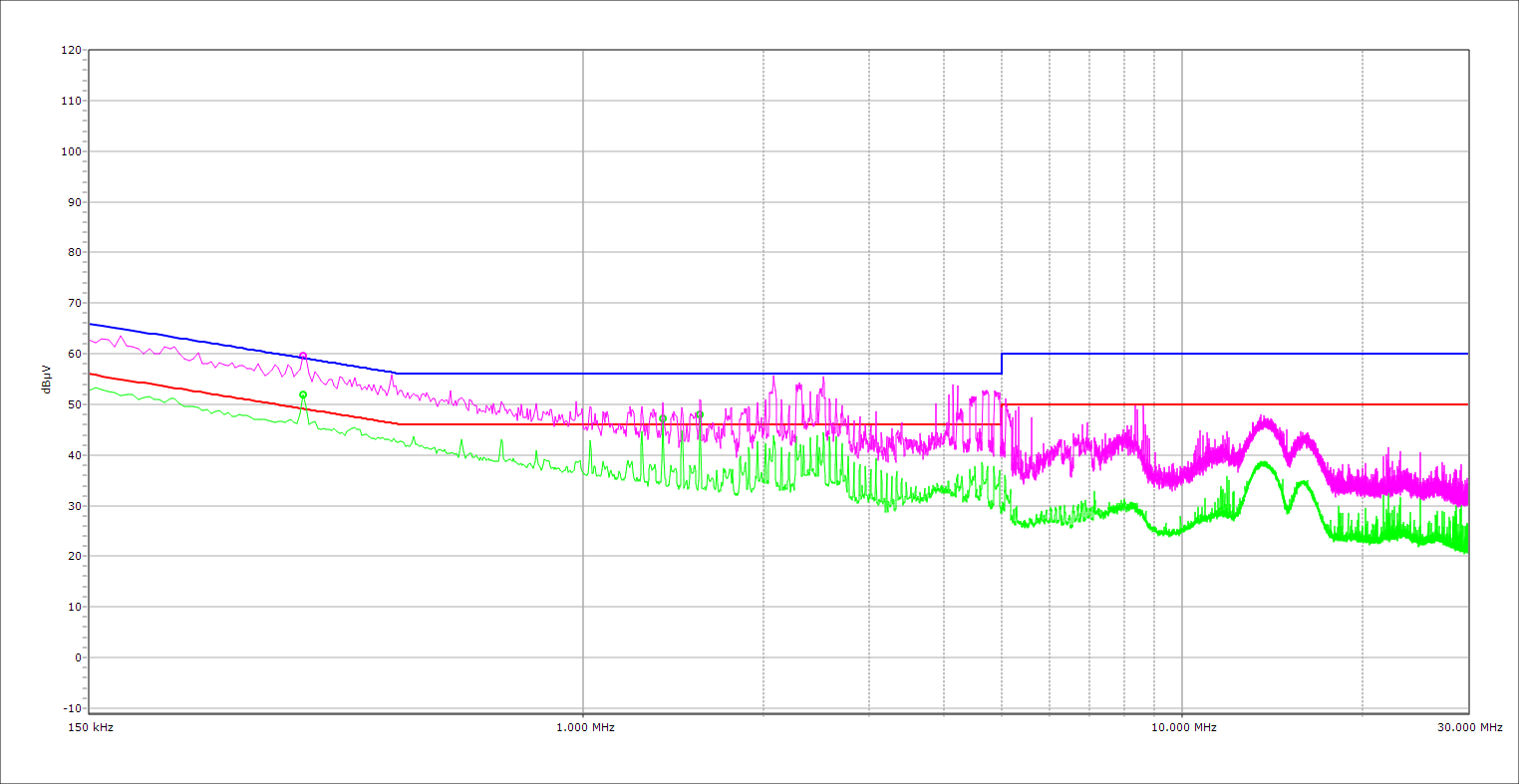
Task: Select the 10.000 MHz x-axis label
Action: click(x=1183, y=727)
